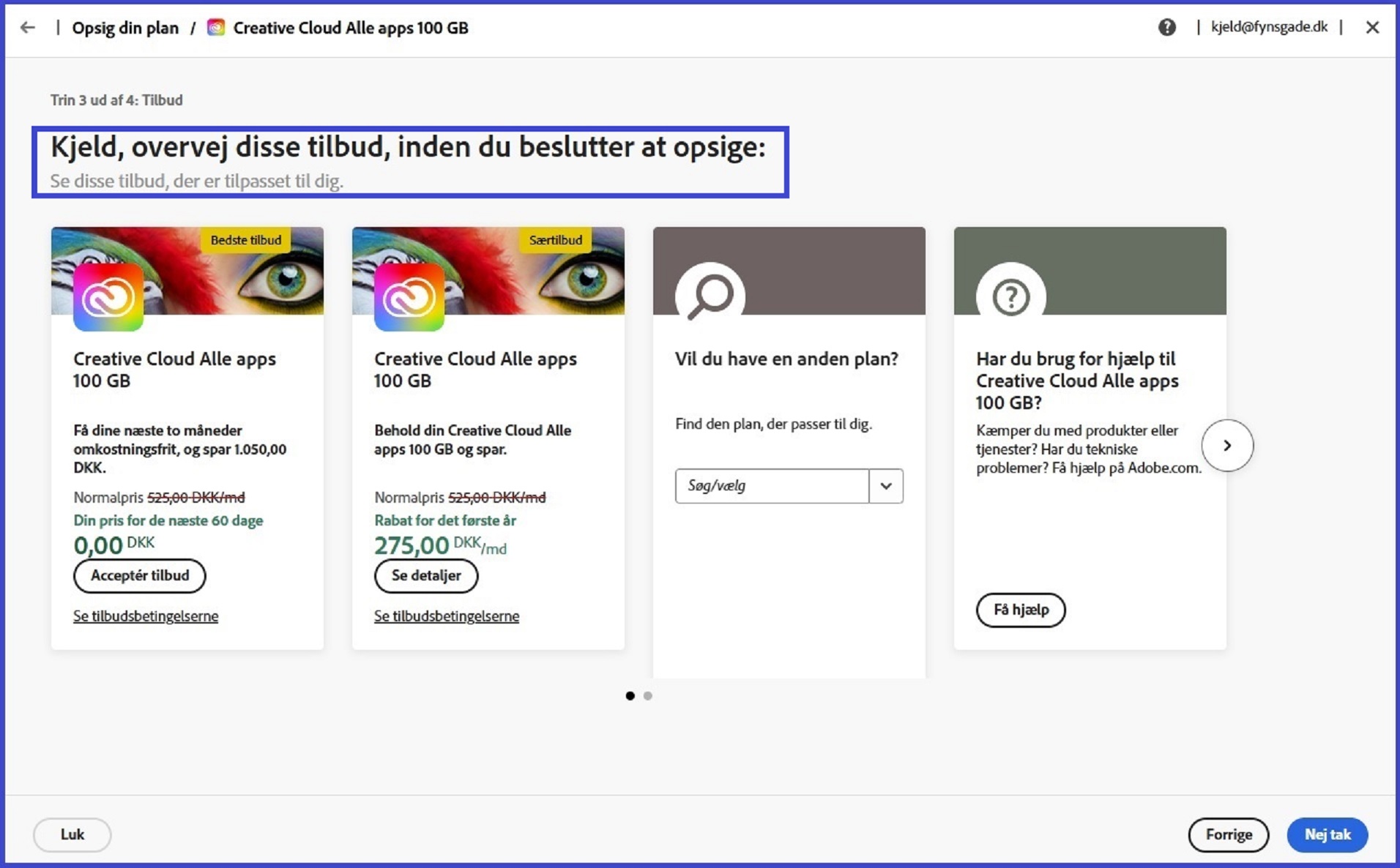1400x868 pixels.
Task: Go to previous step with Forrige
Action: tap(1229, 834)
